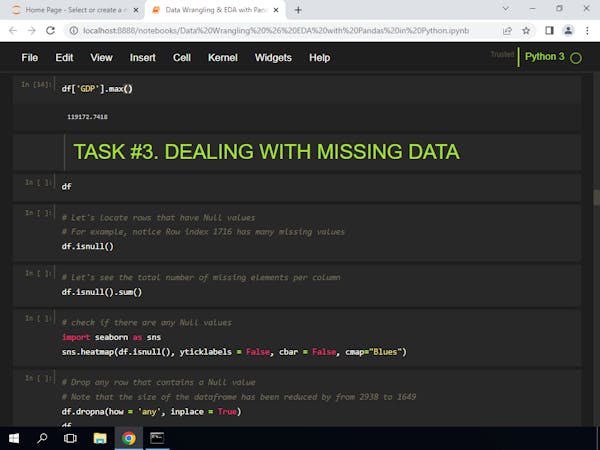Click the Drop any row with Null value comment
Image resolution: width=600 pixels, height=450 pixels.
[x=158, y=382]
